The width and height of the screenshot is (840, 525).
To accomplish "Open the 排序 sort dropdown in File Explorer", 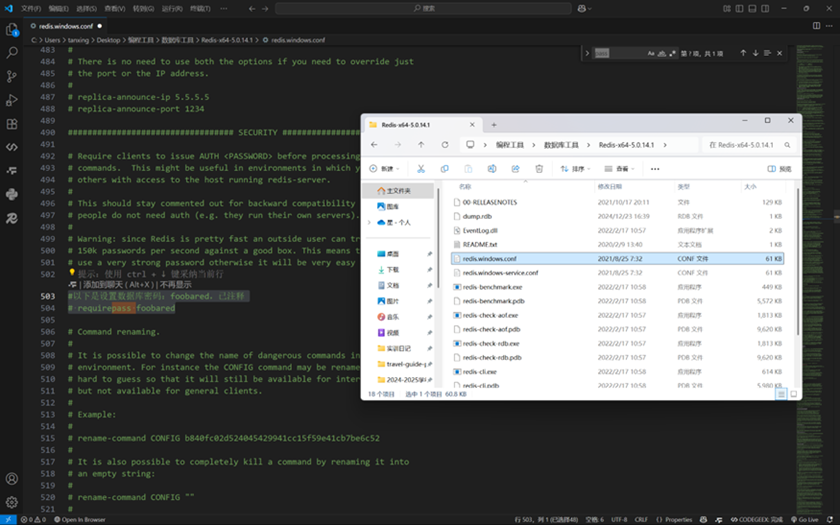I will pos(575,169).
